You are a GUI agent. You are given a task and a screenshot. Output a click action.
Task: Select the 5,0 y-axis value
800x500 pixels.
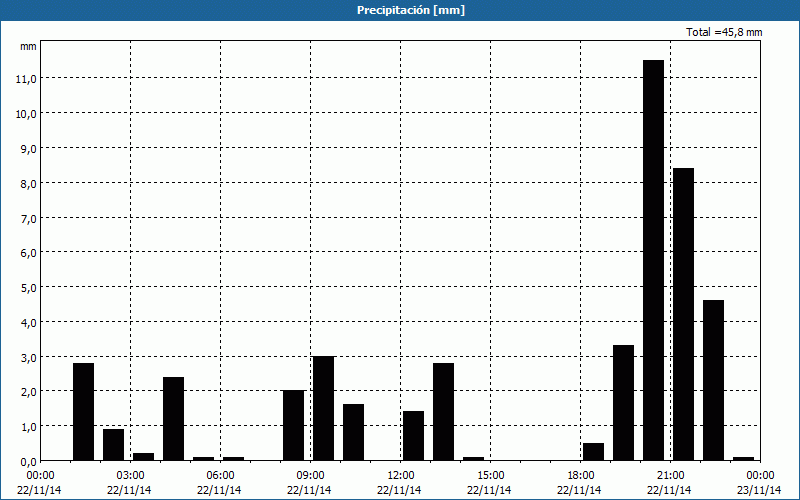pos(28,288)
